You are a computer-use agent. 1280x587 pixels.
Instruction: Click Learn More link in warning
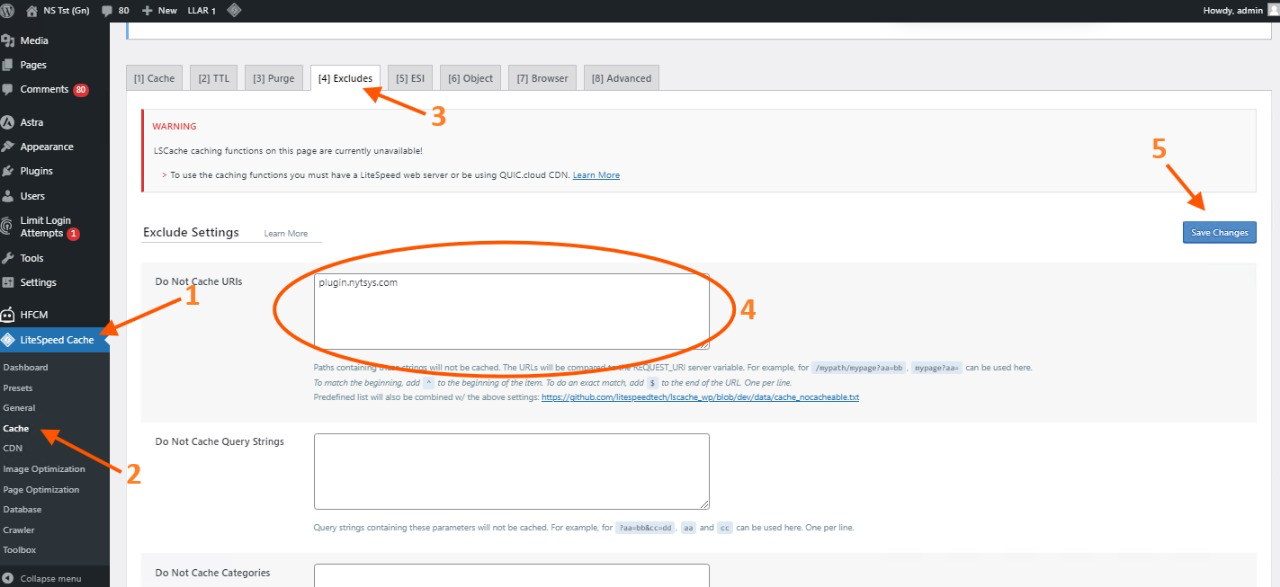click(x=596, y=175)
